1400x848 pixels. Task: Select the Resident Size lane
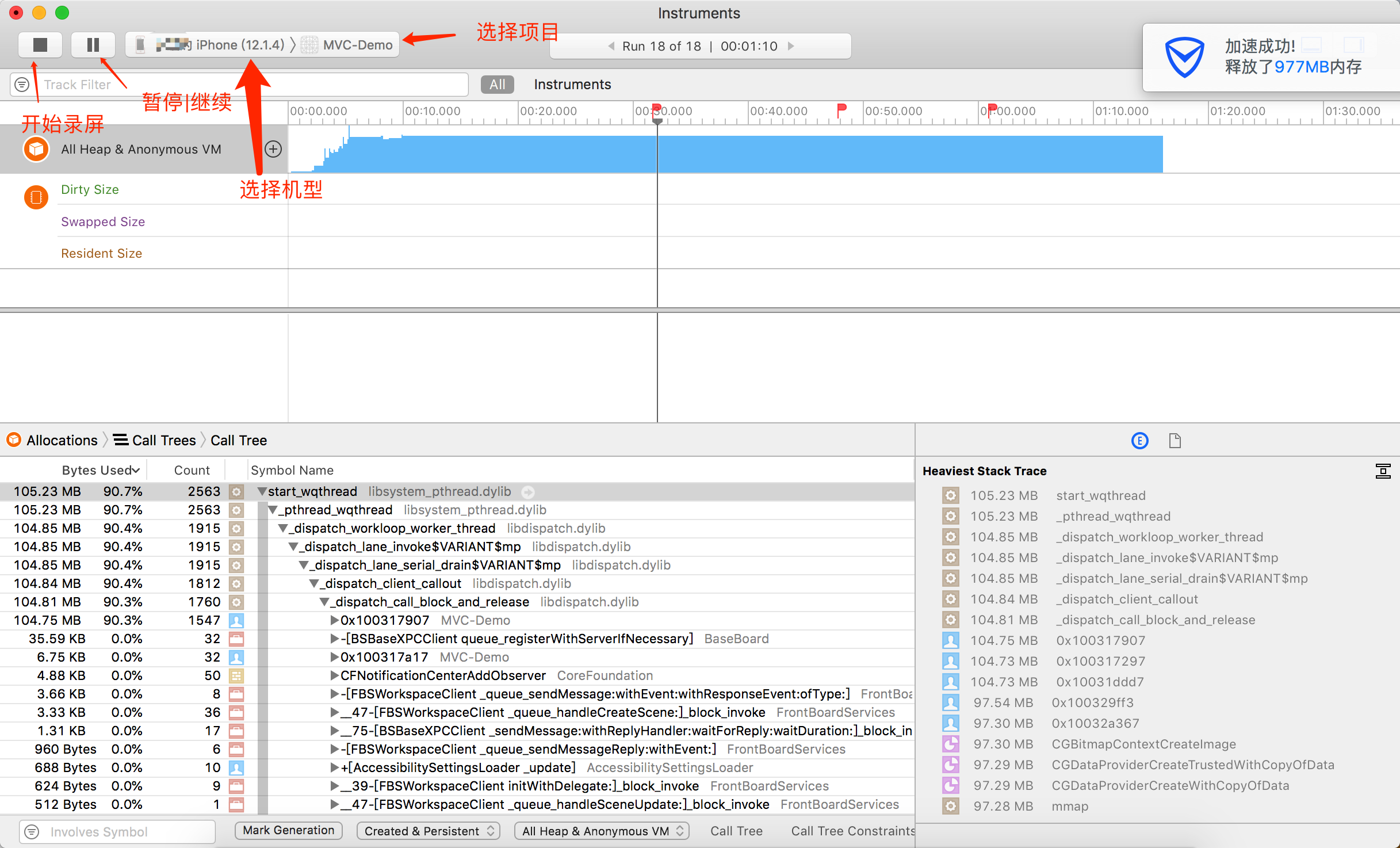click(101, 254)
